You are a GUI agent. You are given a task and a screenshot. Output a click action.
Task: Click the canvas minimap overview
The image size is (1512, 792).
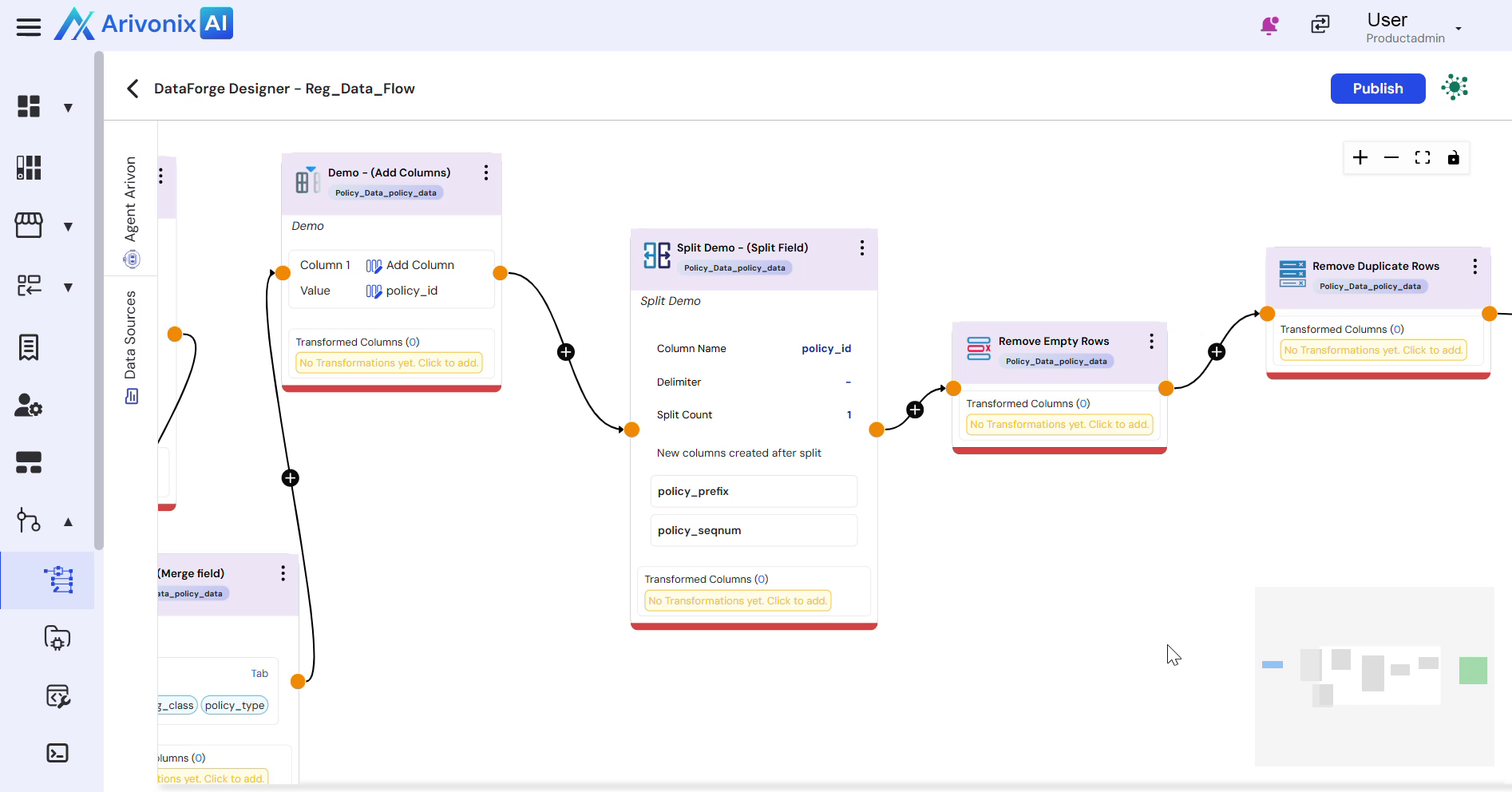click(1374, 676)
